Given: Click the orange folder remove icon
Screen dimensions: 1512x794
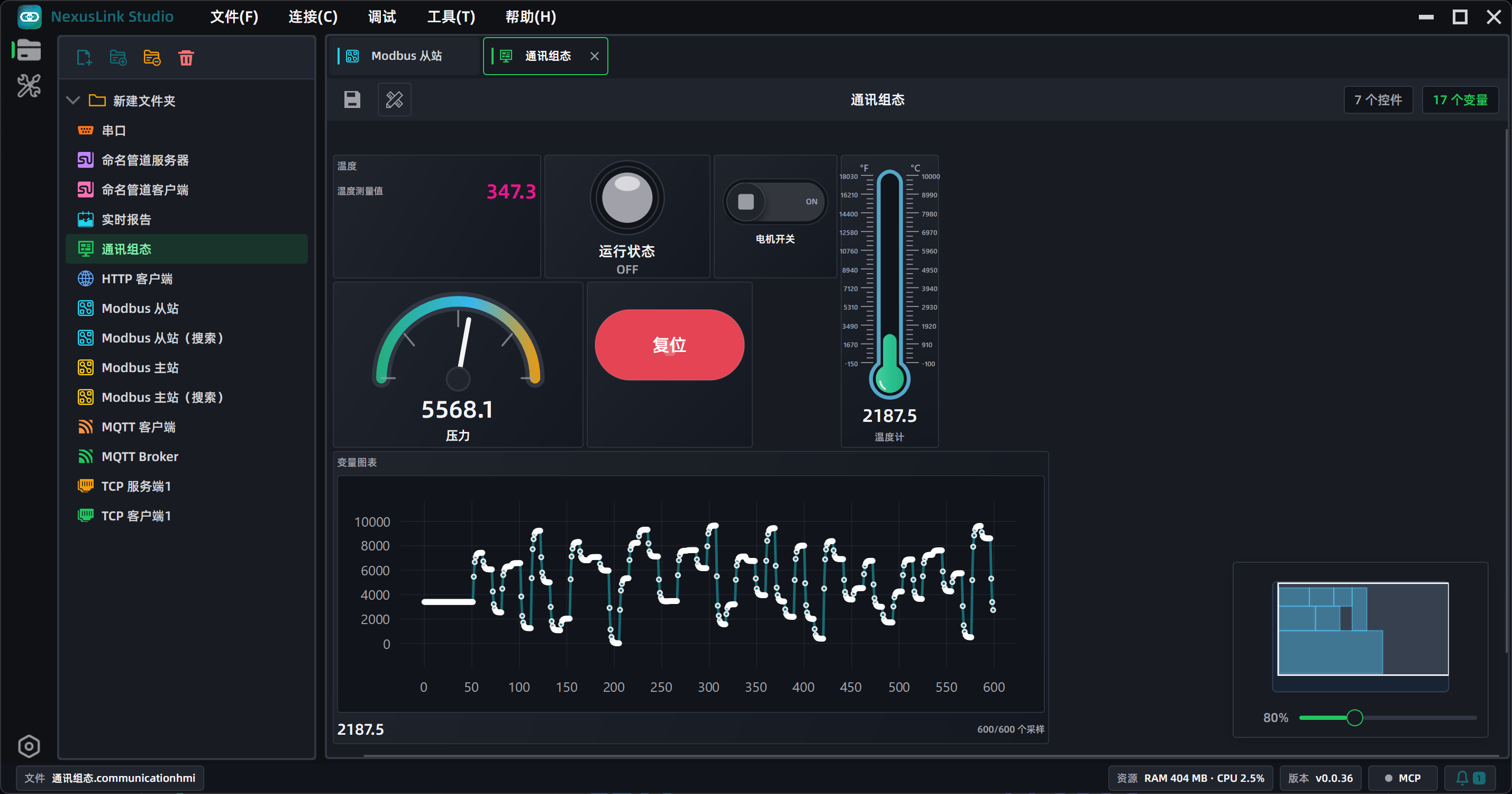Looking at the screenshot, I should (152, 58).
